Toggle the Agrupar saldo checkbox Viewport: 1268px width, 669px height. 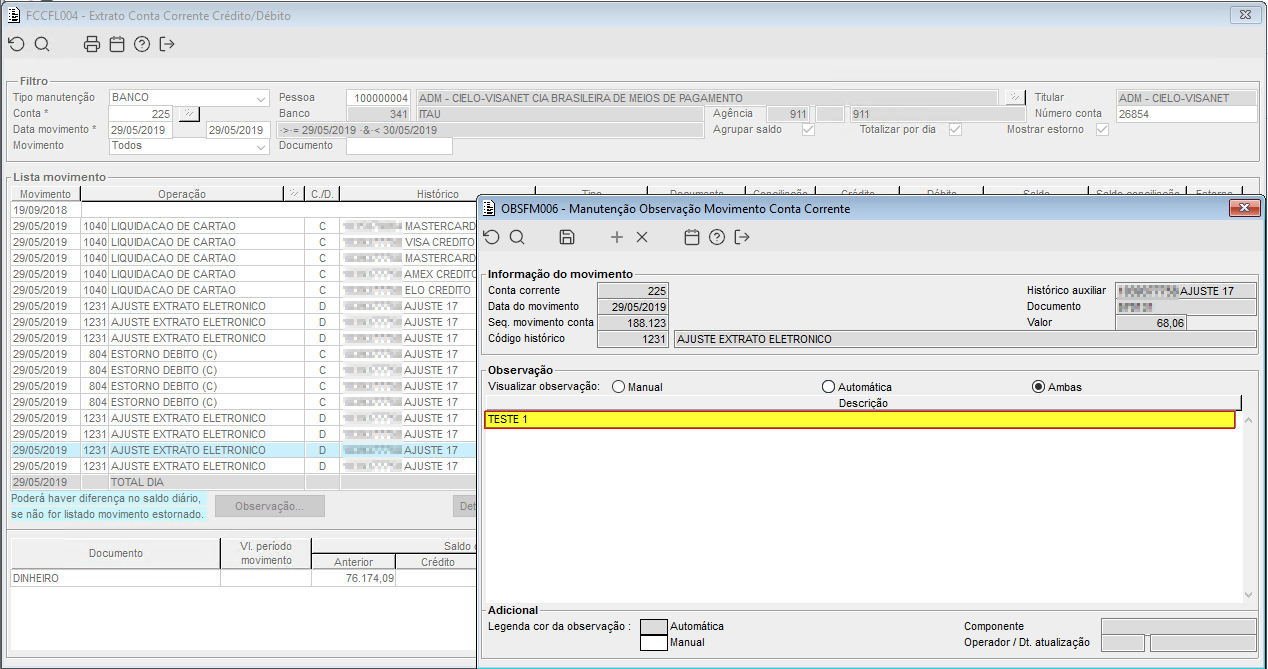pos(808,130)
